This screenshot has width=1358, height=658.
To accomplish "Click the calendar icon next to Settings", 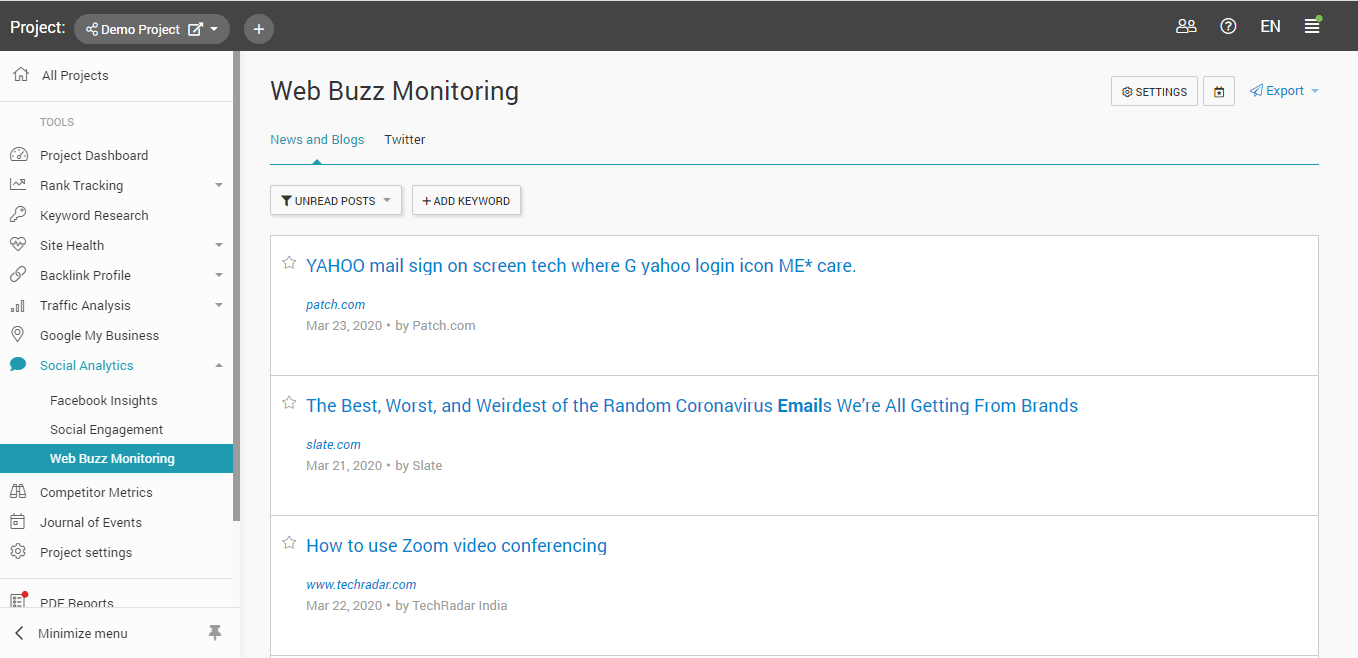I will click(1219, 91).
